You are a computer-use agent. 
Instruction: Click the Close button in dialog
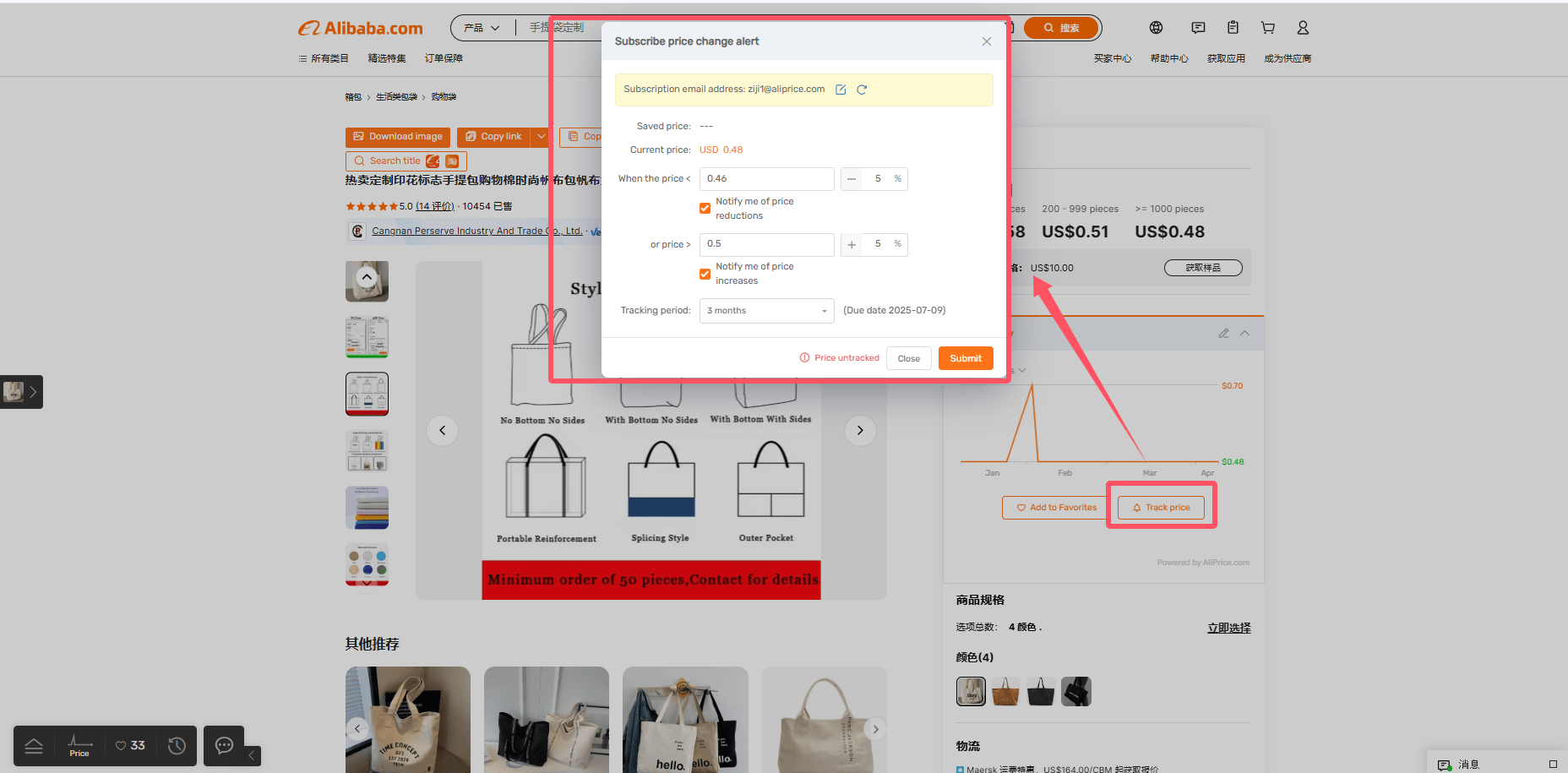pyautogui.click(x=909, y=358)
